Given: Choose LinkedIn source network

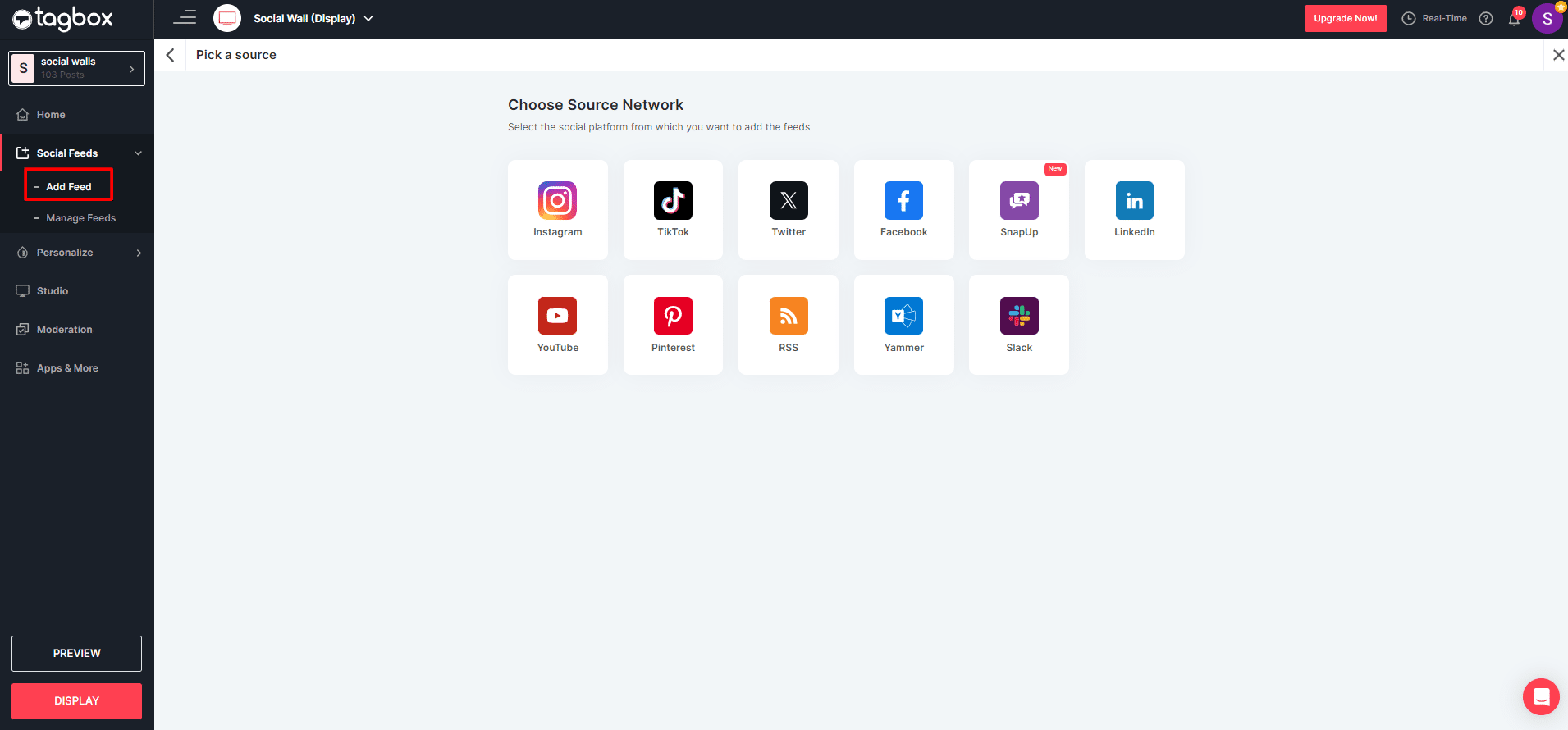Looking at the screenshot, I should [x=1134, y=209].
